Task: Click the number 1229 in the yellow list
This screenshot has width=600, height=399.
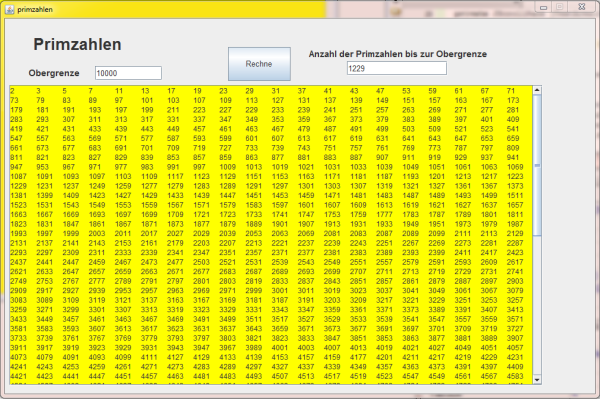Action: point(18,186)
